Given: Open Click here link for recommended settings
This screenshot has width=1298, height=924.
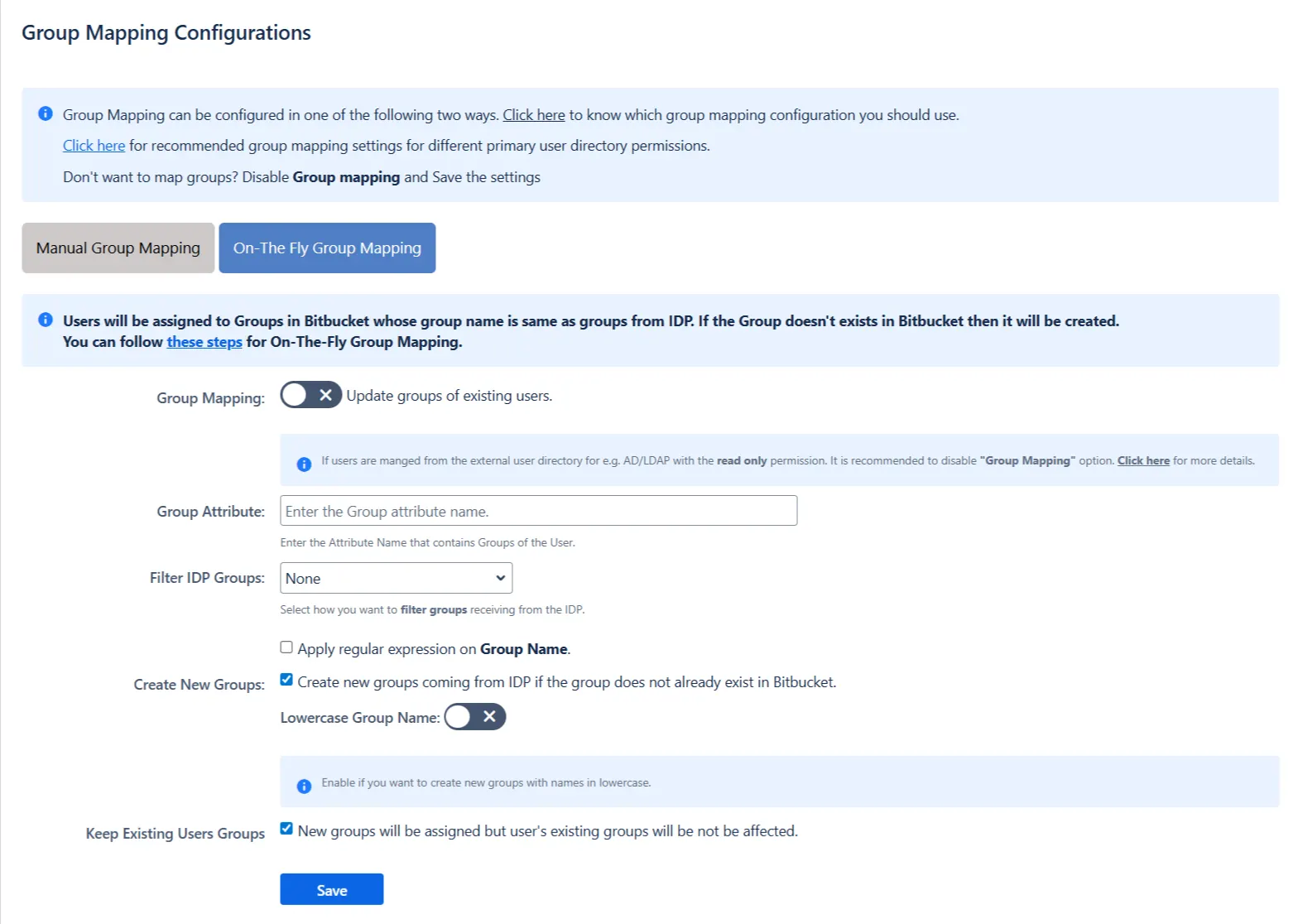Looking at the screenshot, I should point(94,145).
